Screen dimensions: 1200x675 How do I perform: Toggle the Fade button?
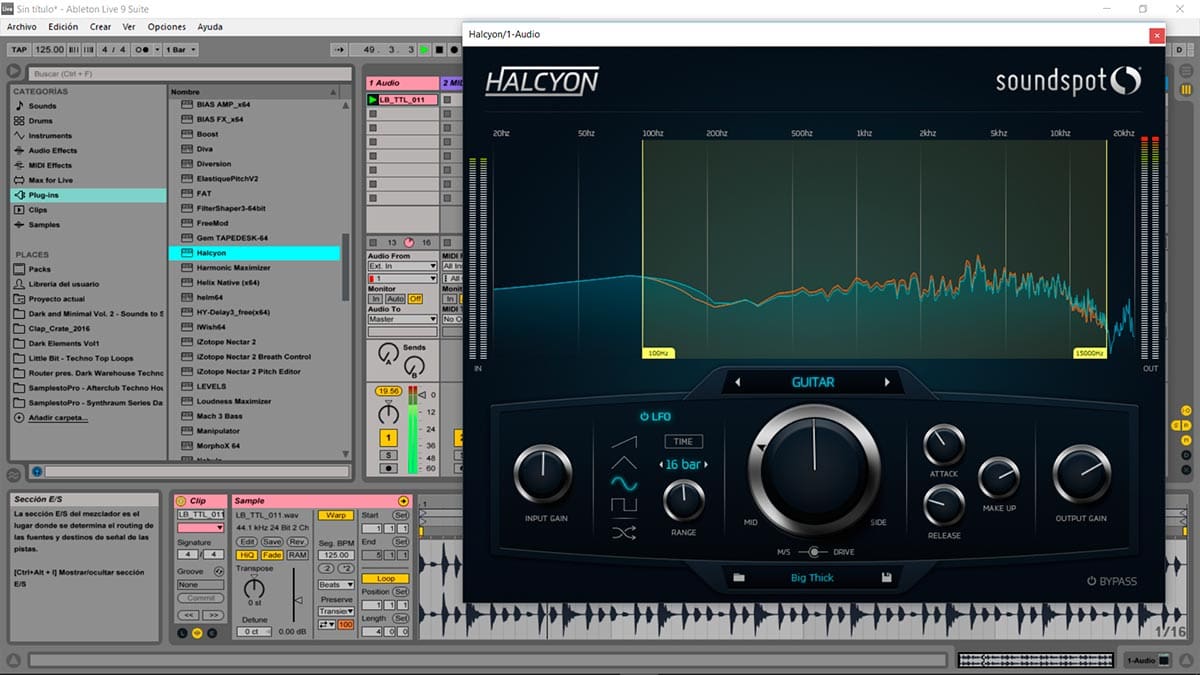(x=272, y=554)
